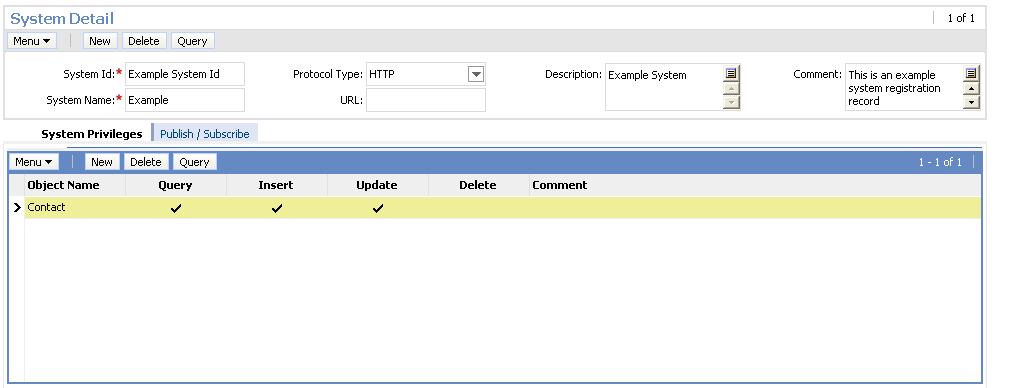The image size is (1012, 388).
Task: Click Delete in the System Detail toolbar
Action: coord(144,41)
